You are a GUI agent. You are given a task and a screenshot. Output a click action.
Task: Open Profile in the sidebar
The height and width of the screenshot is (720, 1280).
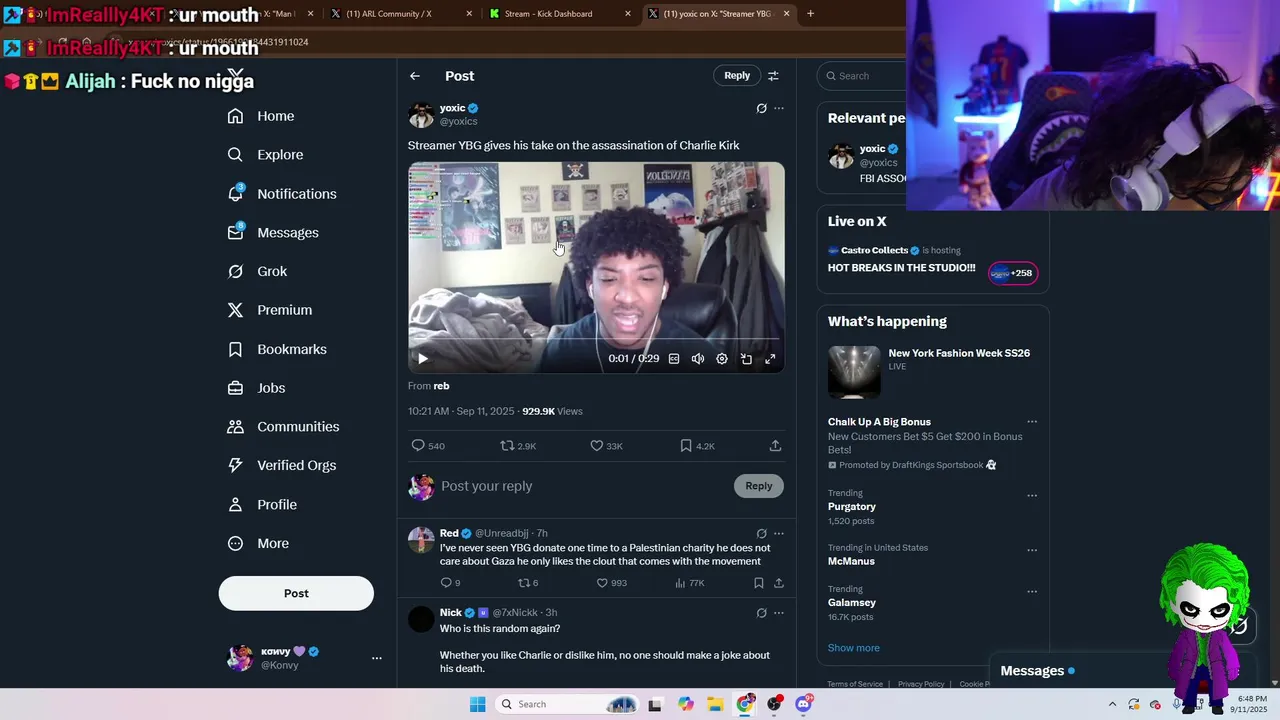[262, 505]
